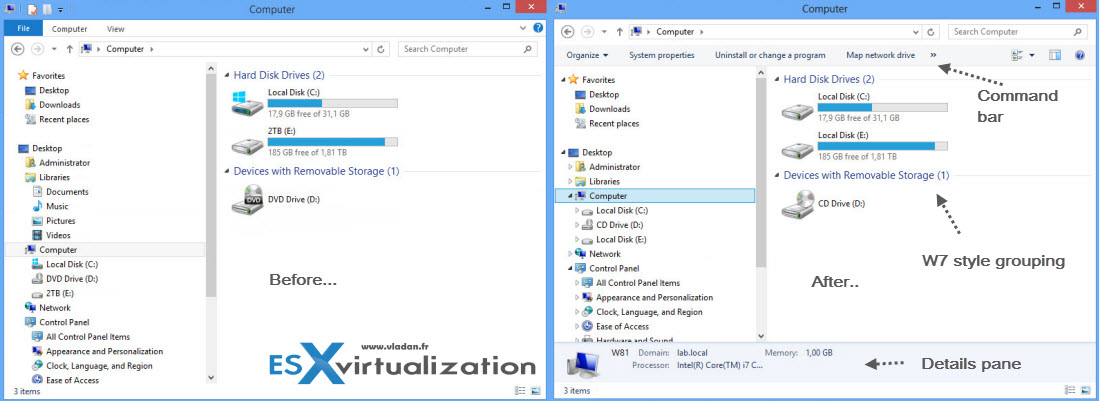Image resolution: width=1100 pixels, height=401 pixels.
Task: Select CD Drive (D:) in right navigation pane
Action: click(612, 225)
